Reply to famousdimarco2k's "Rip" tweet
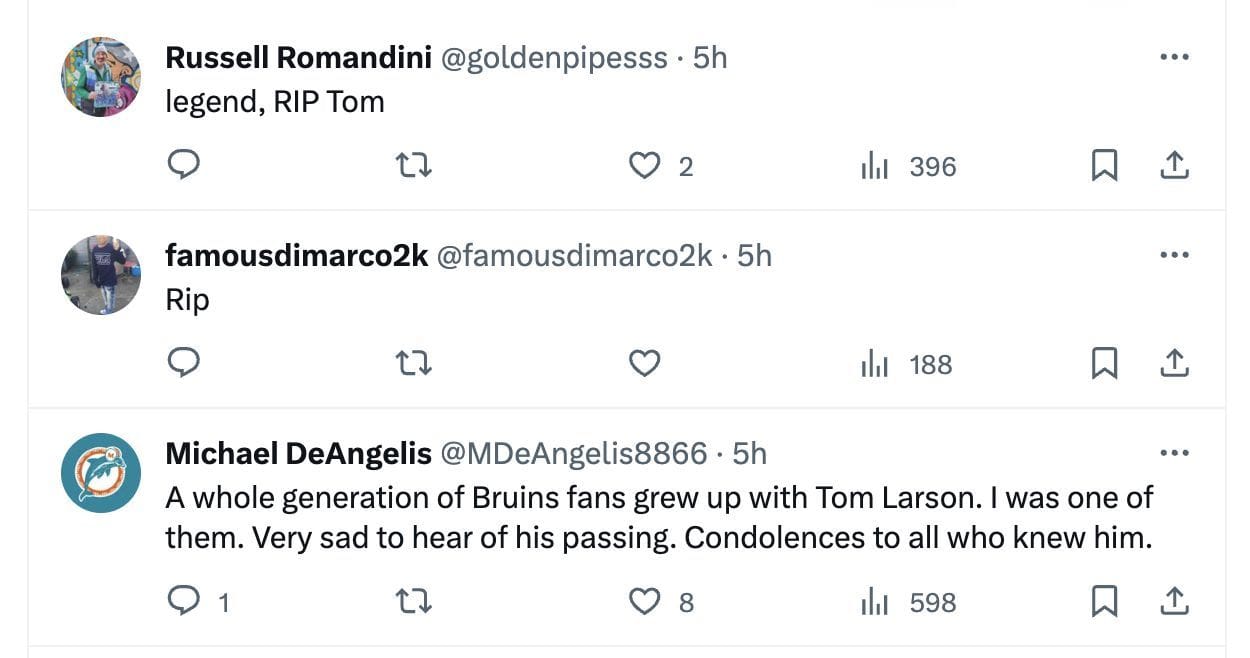Viewport: 1250px width, 658px height. (x=183, y=363)
